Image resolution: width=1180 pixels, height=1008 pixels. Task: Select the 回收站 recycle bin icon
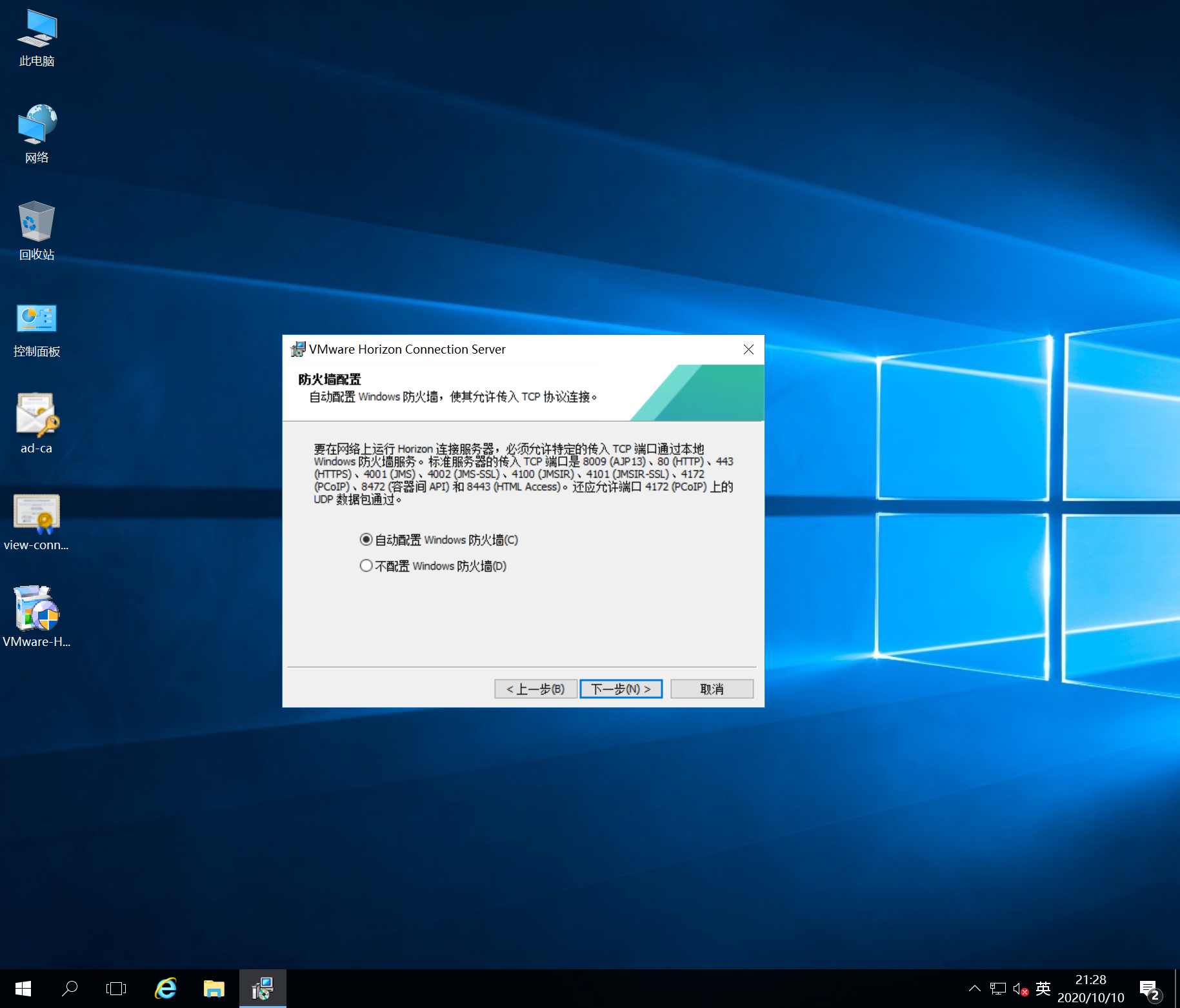coord(37,231)
